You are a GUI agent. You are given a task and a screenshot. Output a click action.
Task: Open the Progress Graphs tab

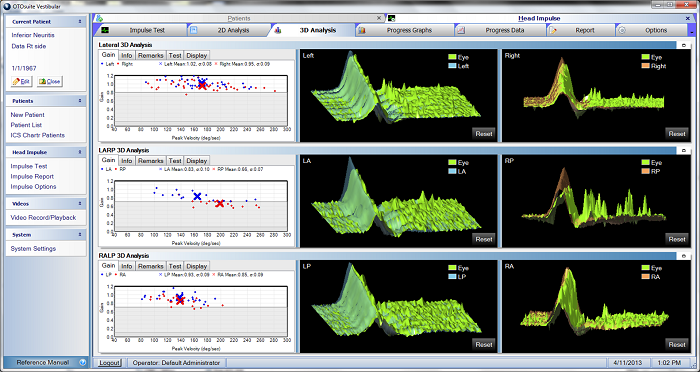pyautogui.click(x=405, y=30)
